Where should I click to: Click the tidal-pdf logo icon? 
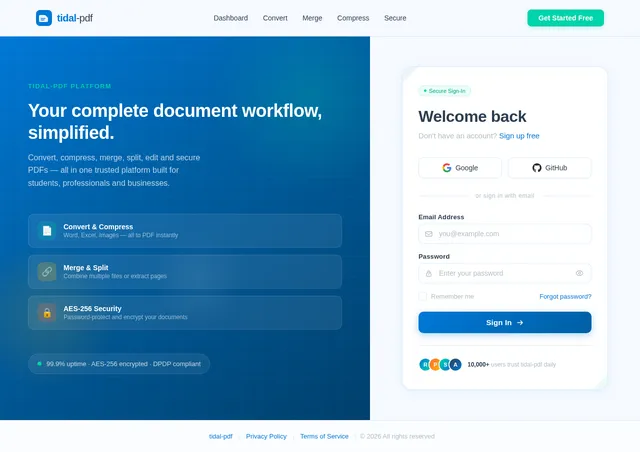[x=44, y=18]
